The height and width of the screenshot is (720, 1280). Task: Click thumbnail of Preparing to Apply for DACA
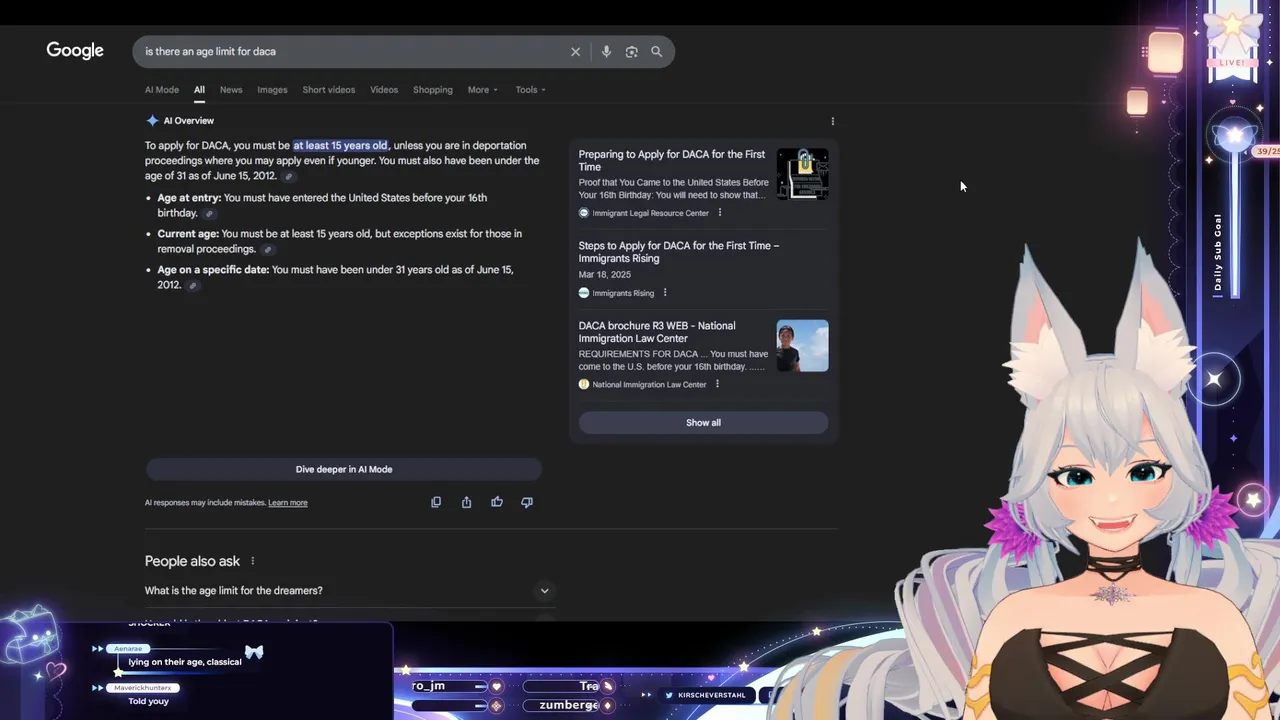coord(802,174)
